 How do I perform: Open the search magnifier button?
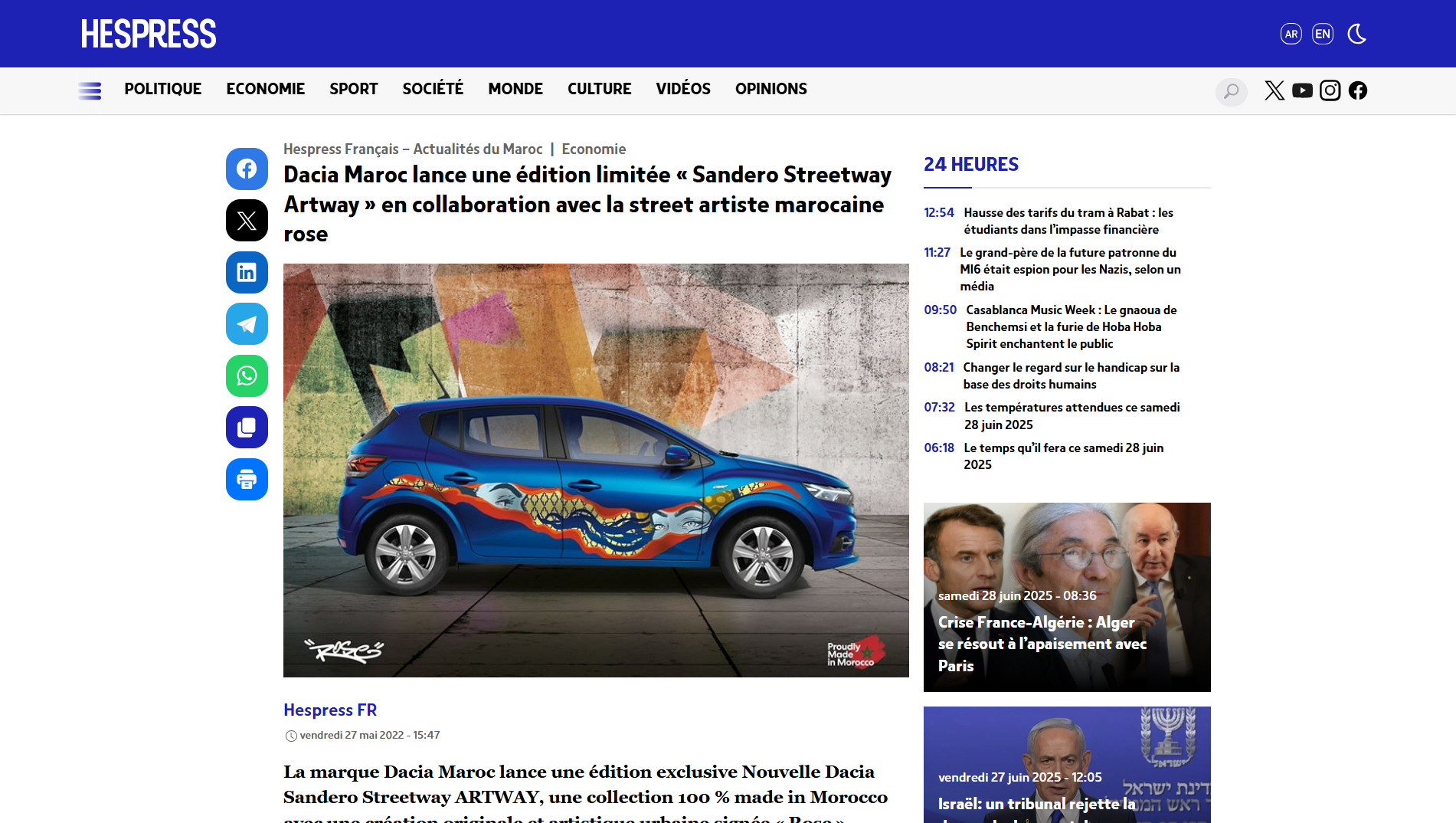[1231, 91]
